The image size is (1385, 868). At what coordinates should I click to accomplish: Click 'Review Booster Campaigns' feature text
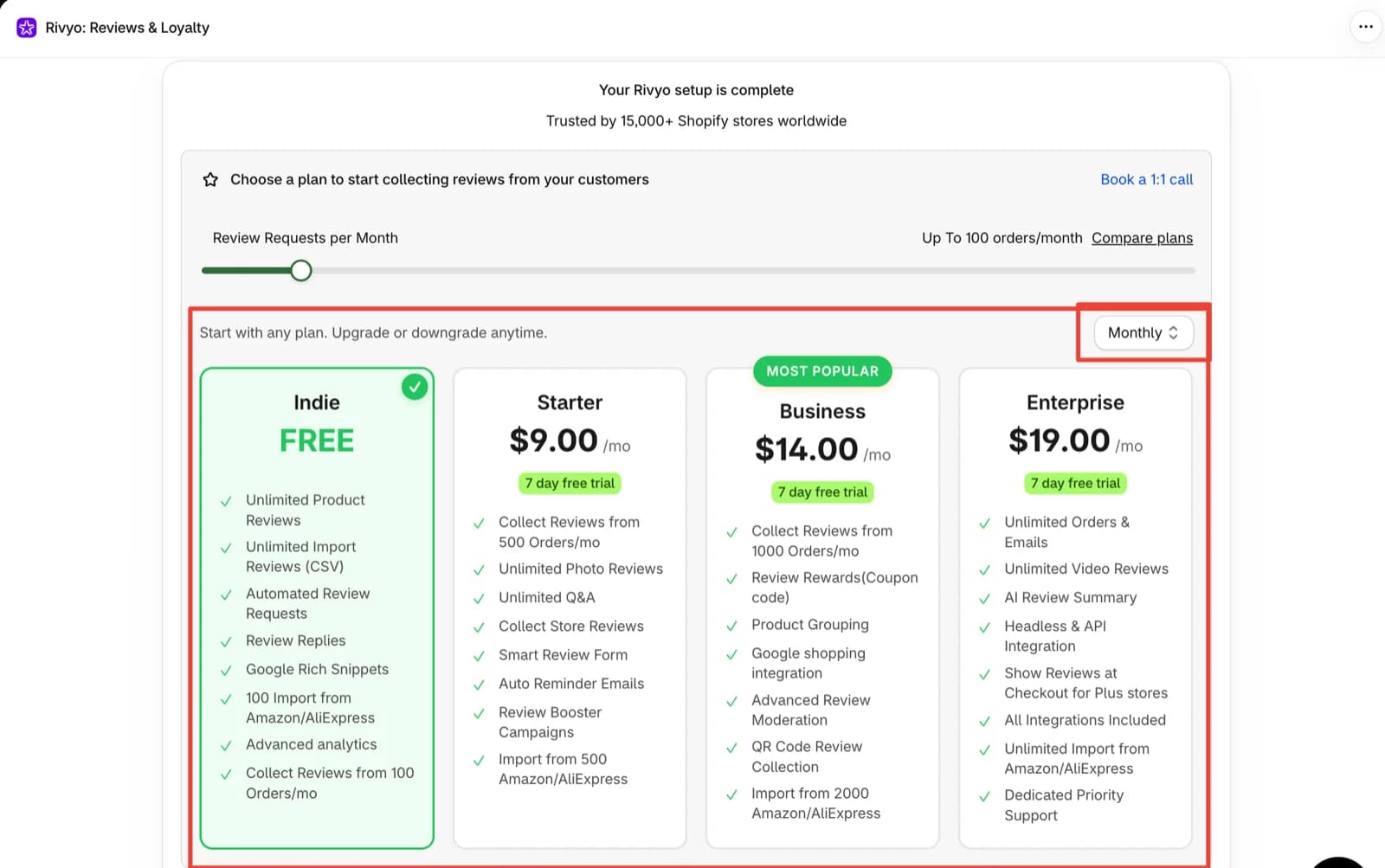tap(550, 722)
